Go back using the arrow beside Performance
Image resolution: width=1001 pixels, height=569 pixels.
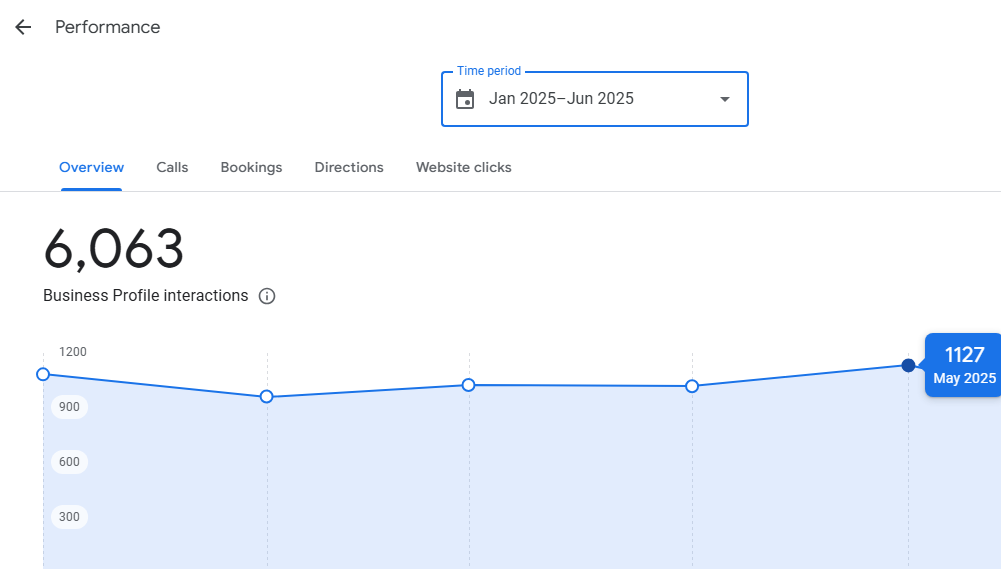[23, 27]
